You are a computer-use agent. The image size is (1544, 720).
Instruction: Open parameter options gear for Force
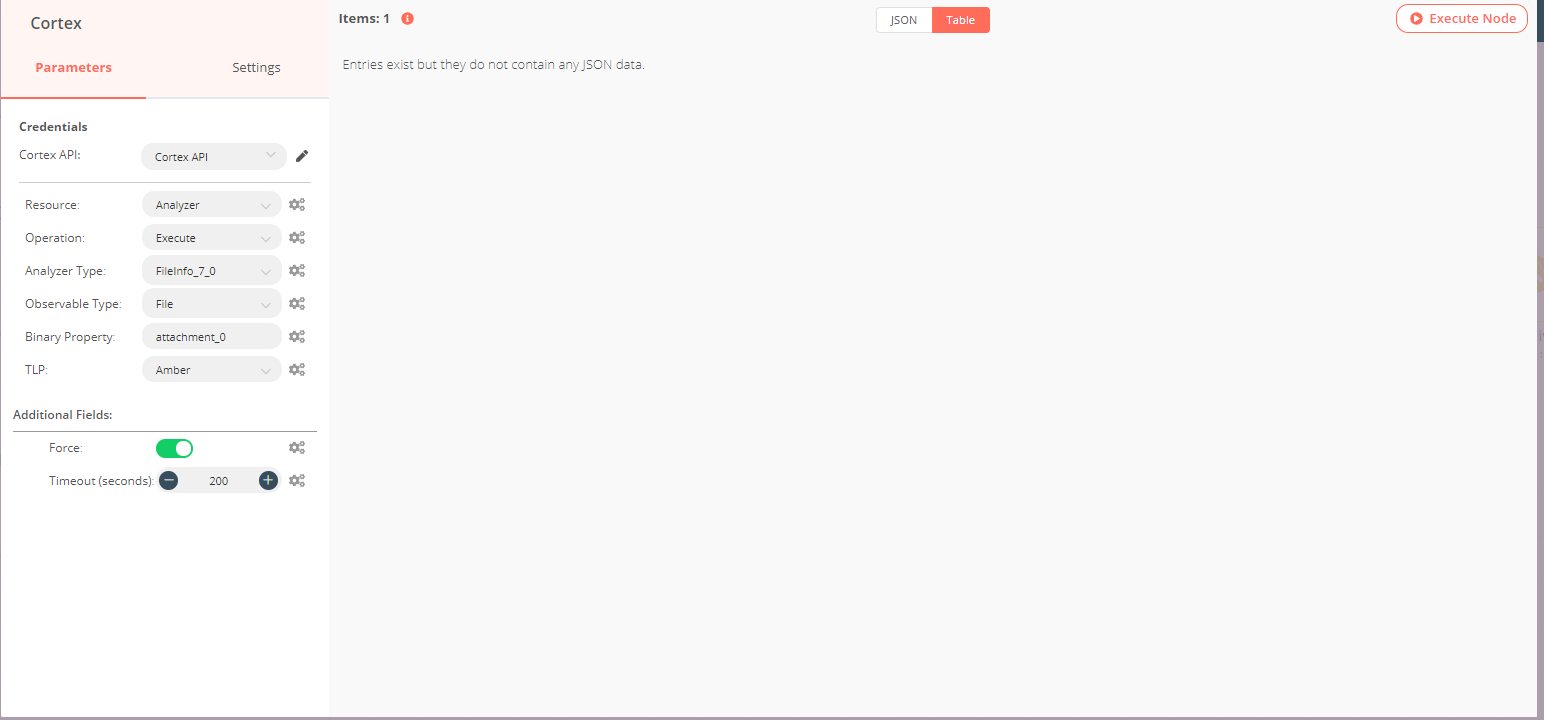(297, 448)
